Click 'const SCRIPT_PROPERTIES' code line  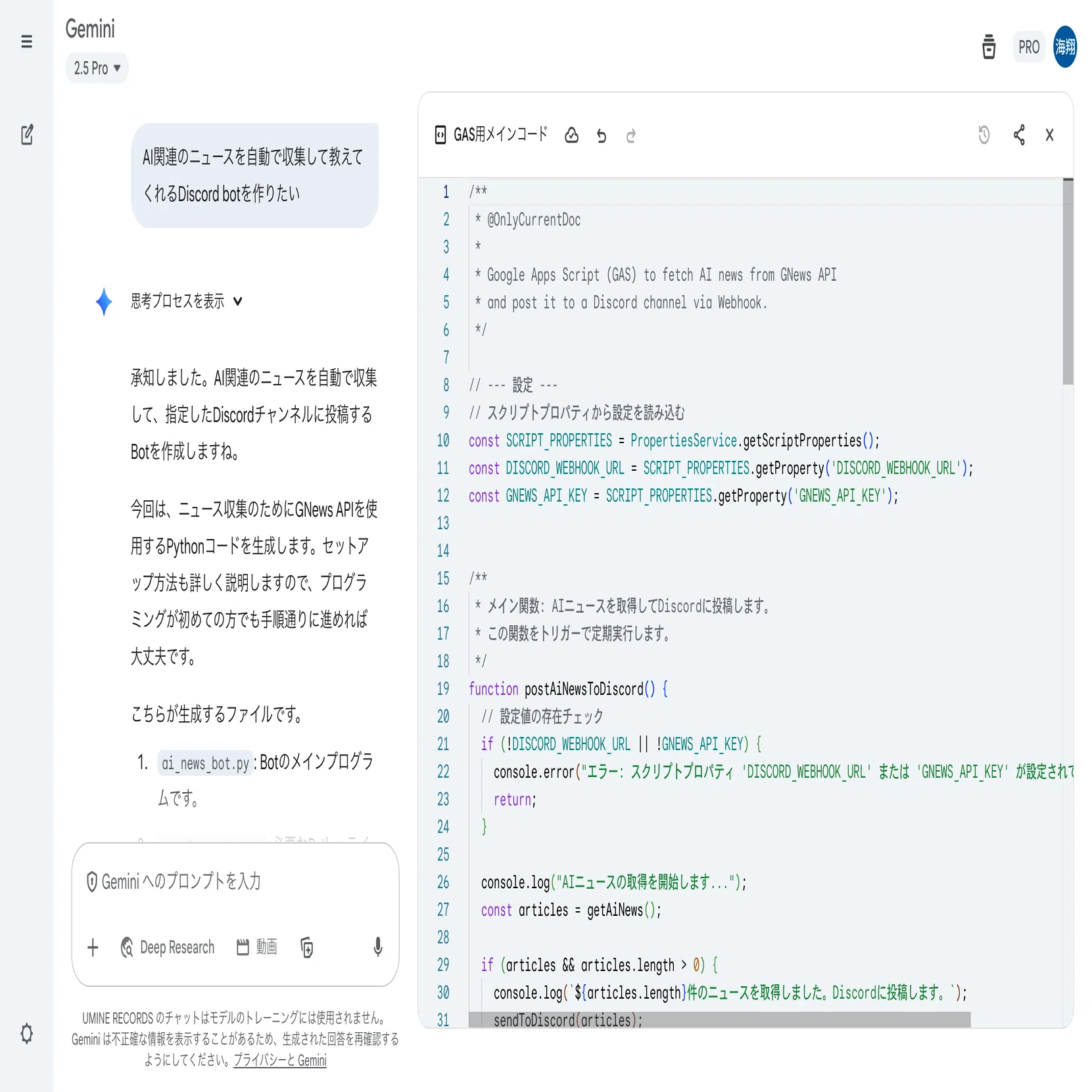(x=674, y=440)
